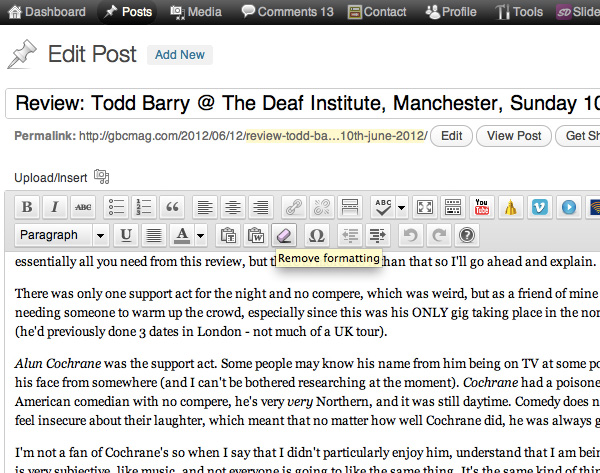This screenshot has height=473, width=600.
Task: Toggle Underline formatting
Action: tap(126, 235)
